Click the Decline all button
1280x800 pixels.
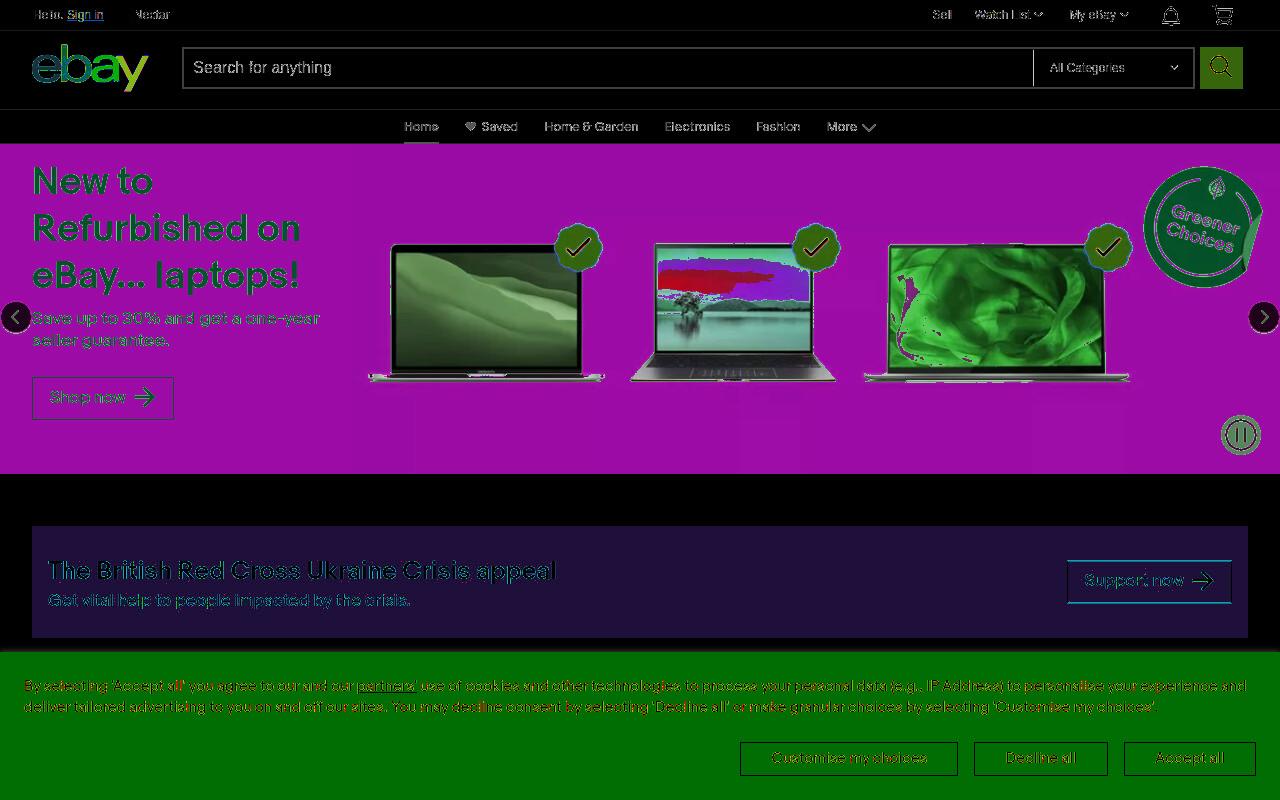click(1041, 758)
